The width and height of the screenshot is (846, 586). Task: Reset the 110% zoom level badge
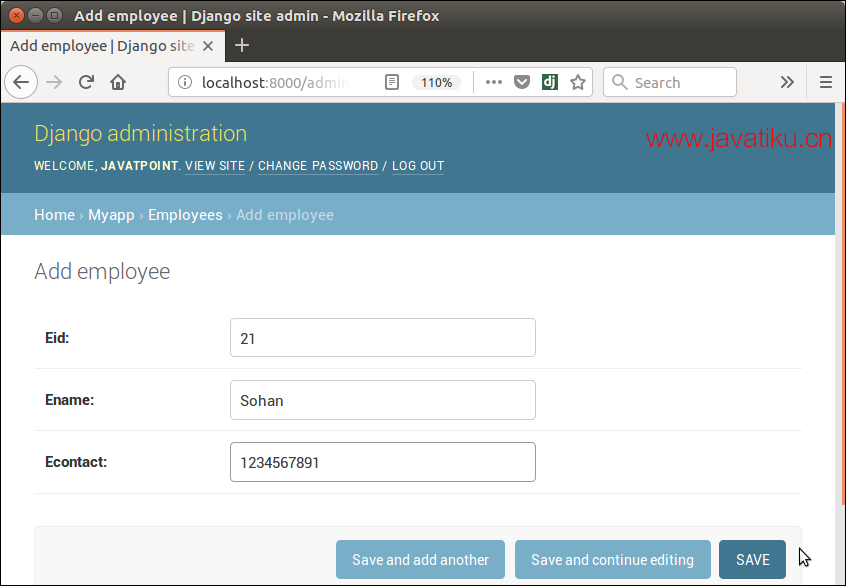tap(436, 83)
